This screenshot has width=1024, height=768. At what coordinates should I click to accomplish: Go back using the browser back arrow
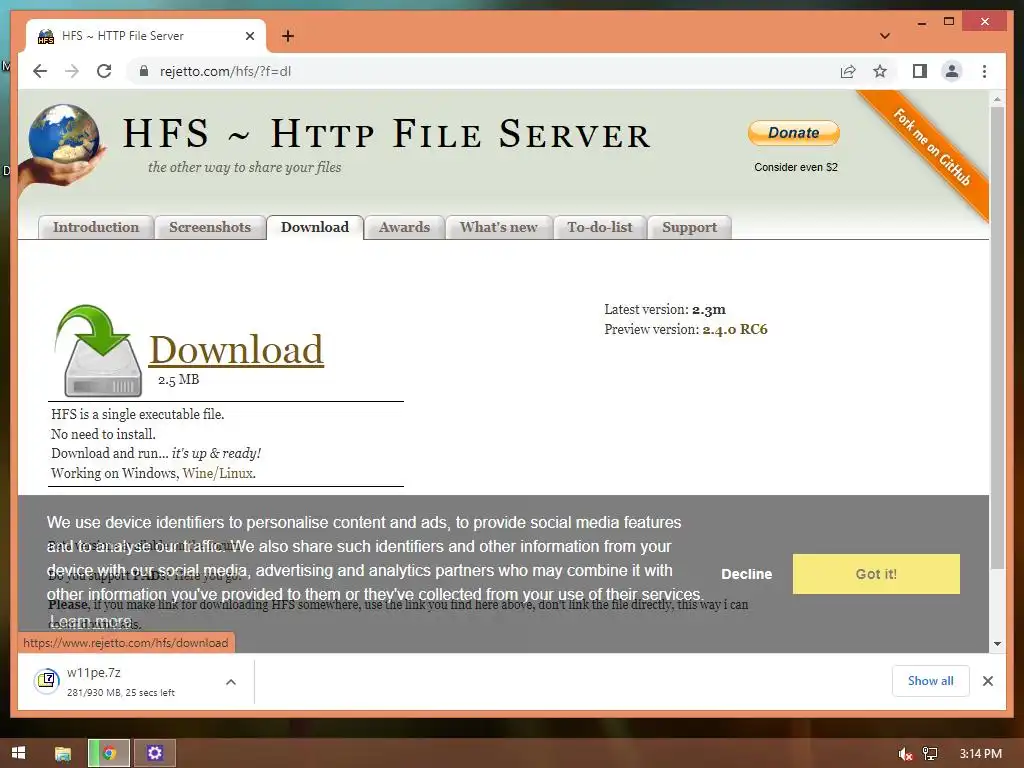click(40, 71)
